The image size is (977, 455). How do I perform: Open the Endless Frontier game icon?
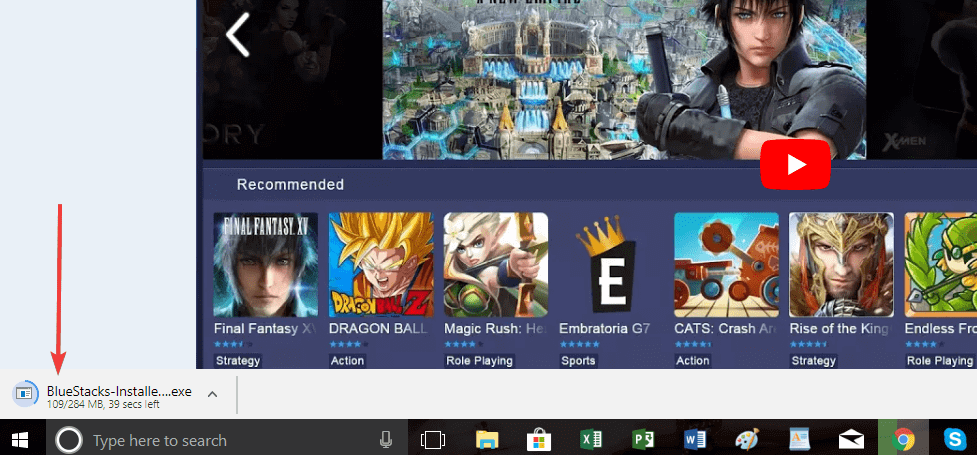941,265
